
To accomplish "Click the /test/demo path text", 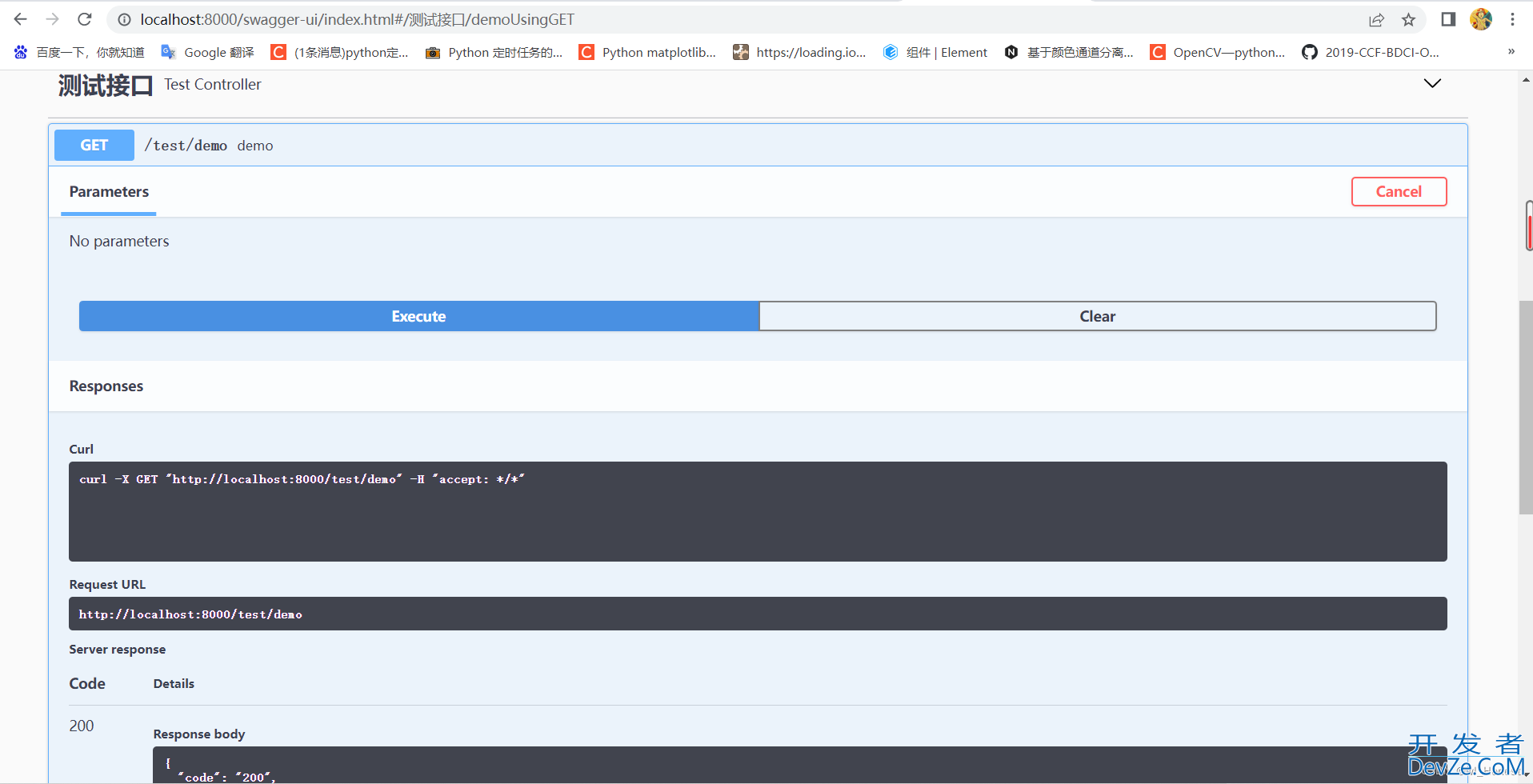I will click(x=186, y=146).
